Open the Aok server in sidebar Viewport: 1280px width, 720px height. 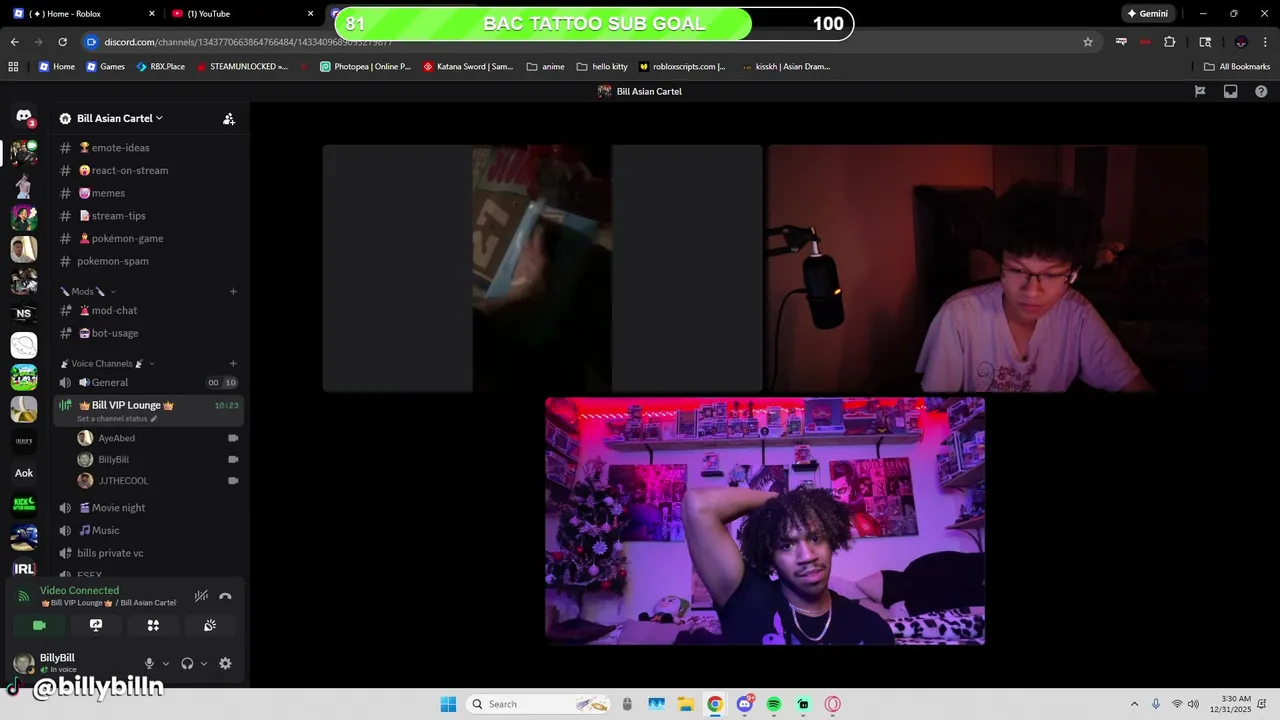pos(24,473)
